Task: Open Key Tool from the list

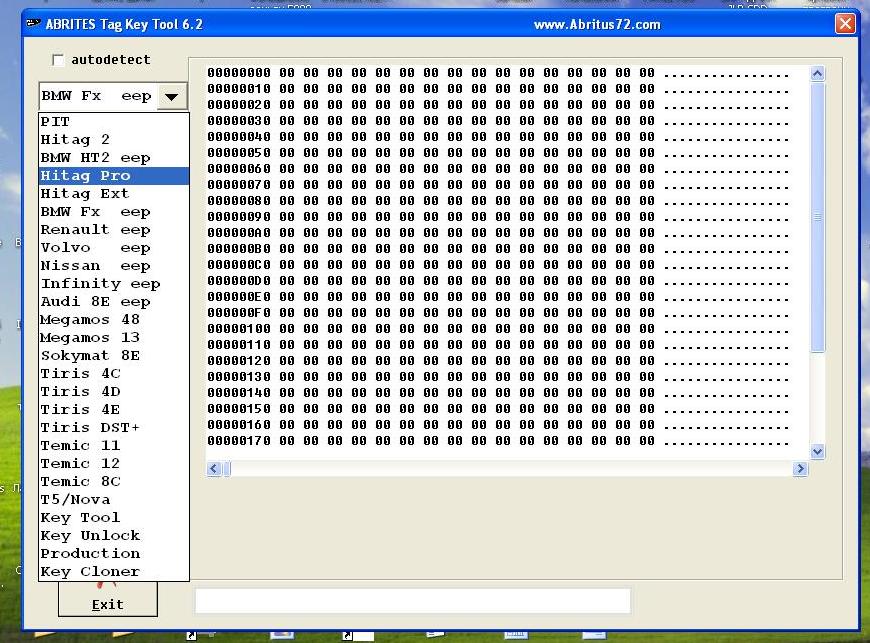Action: tap(114, 518)
